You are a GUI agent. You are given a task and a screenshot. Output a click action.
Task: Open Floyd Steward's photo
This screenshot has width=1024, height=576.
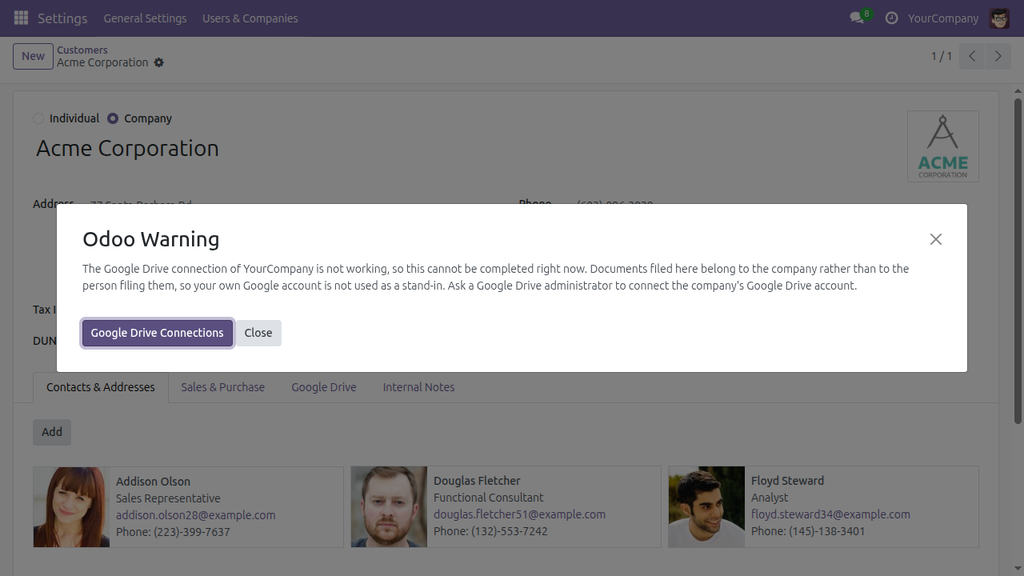(707, 507)
